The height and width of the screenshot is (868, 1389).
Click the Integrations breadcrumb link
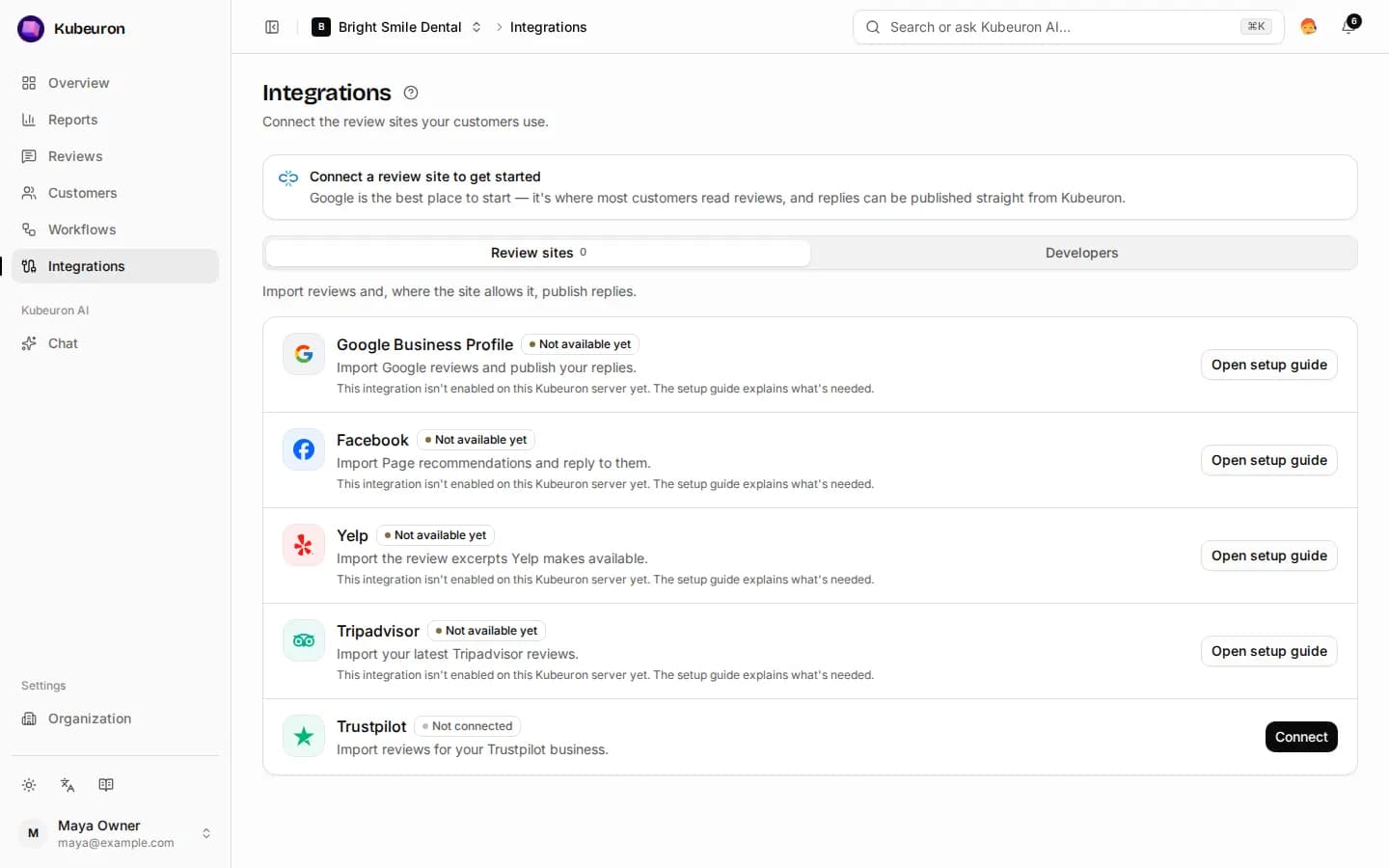(x=548, y=27)
